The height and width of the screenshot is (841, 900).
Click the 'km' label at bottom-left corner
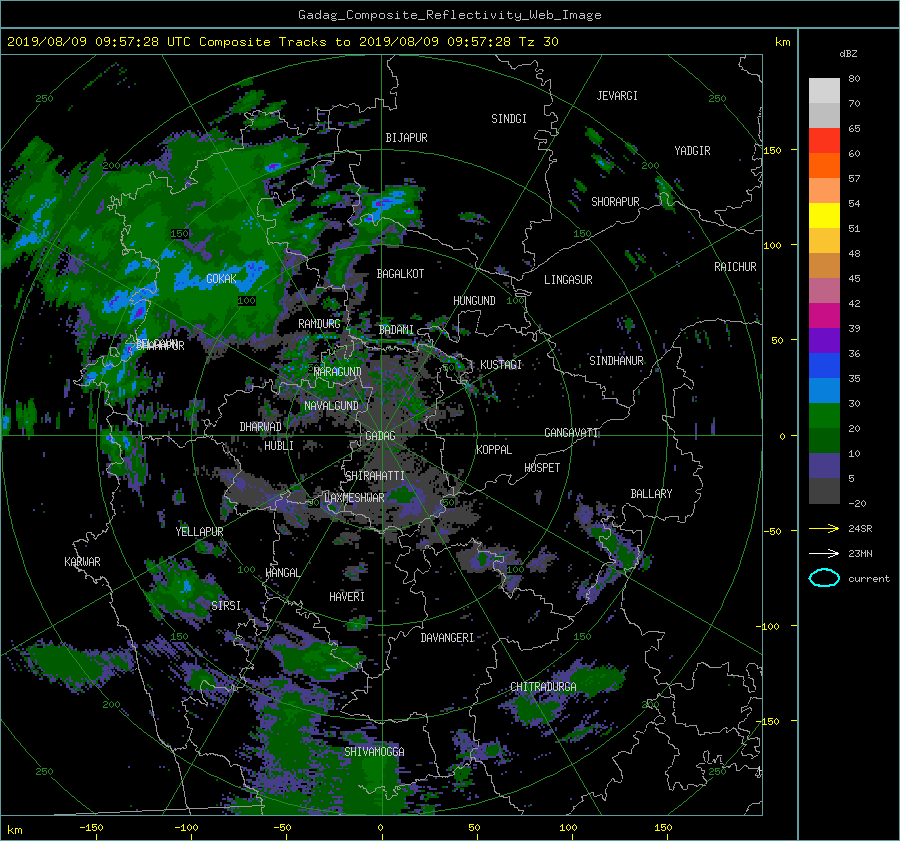(x=15, y=830)
